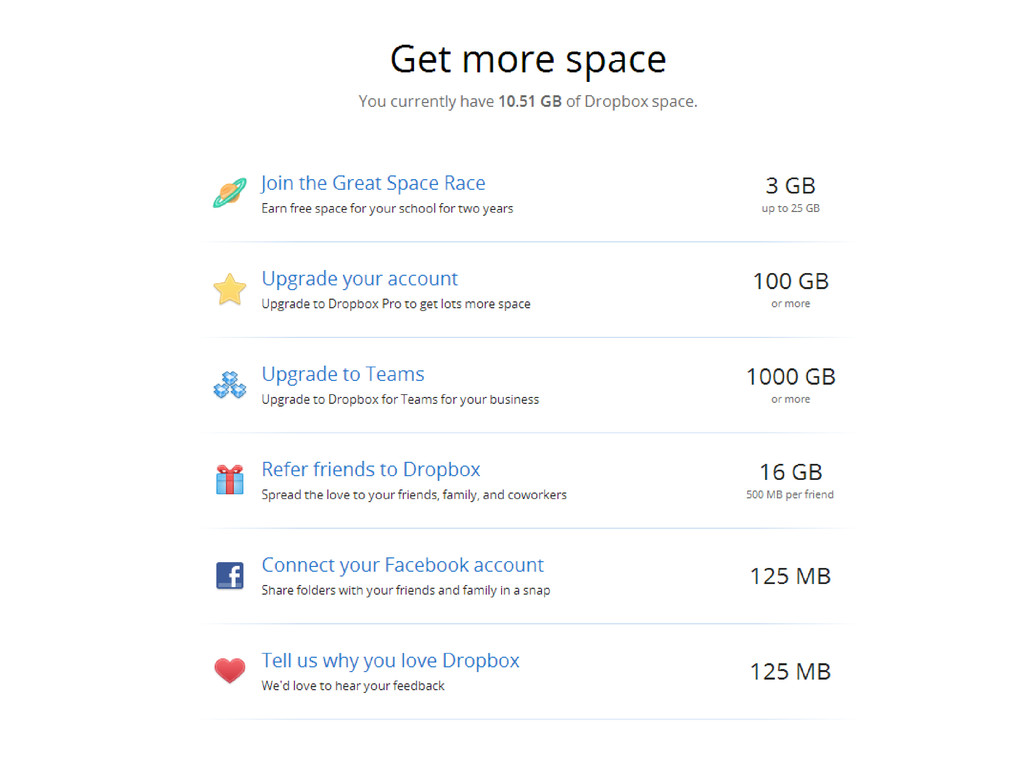Click the 16 GB referral amount

tap(791, 472)
